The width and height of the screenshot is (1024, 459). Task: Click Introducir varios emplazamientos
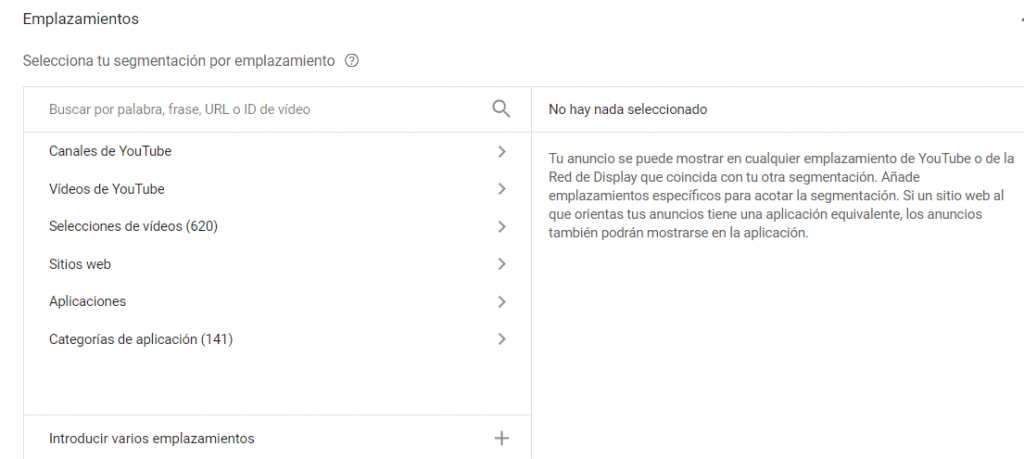152,439
